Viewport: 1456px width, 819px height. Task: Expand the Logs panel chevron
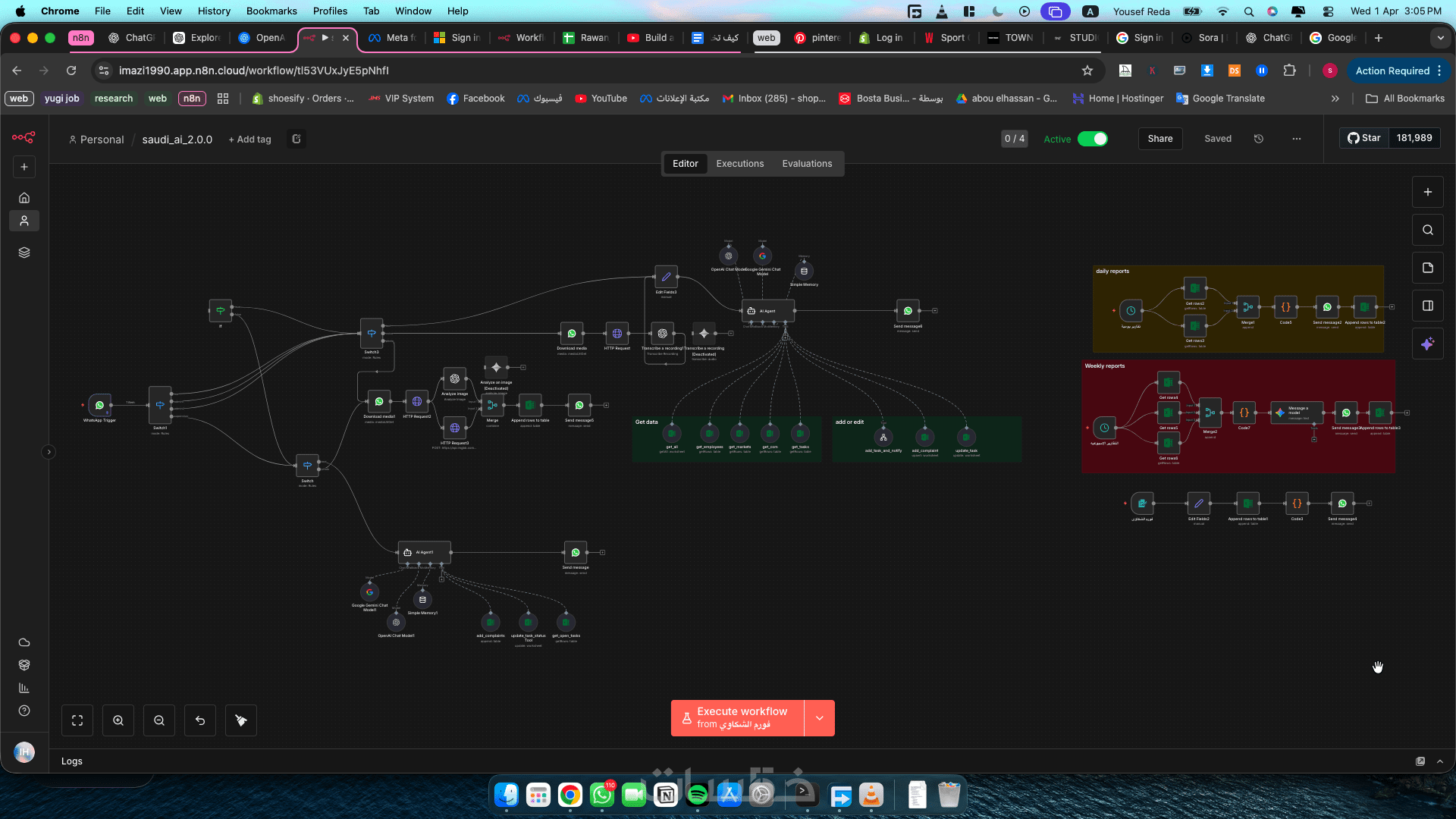(1440, 761)
